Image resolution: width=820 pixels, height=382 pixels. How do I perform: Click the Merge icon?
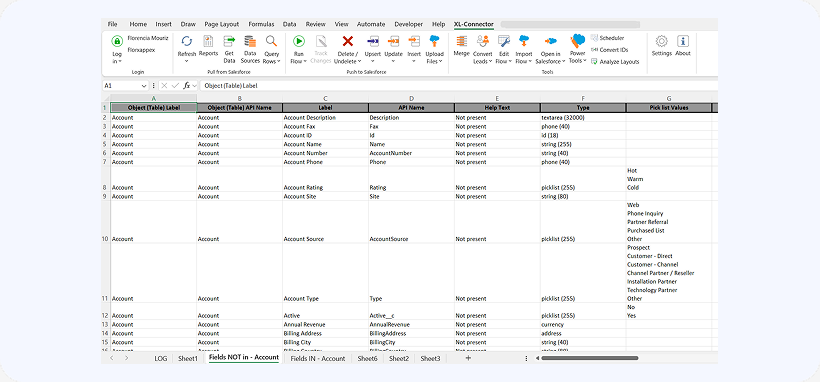tap(461, 41)
